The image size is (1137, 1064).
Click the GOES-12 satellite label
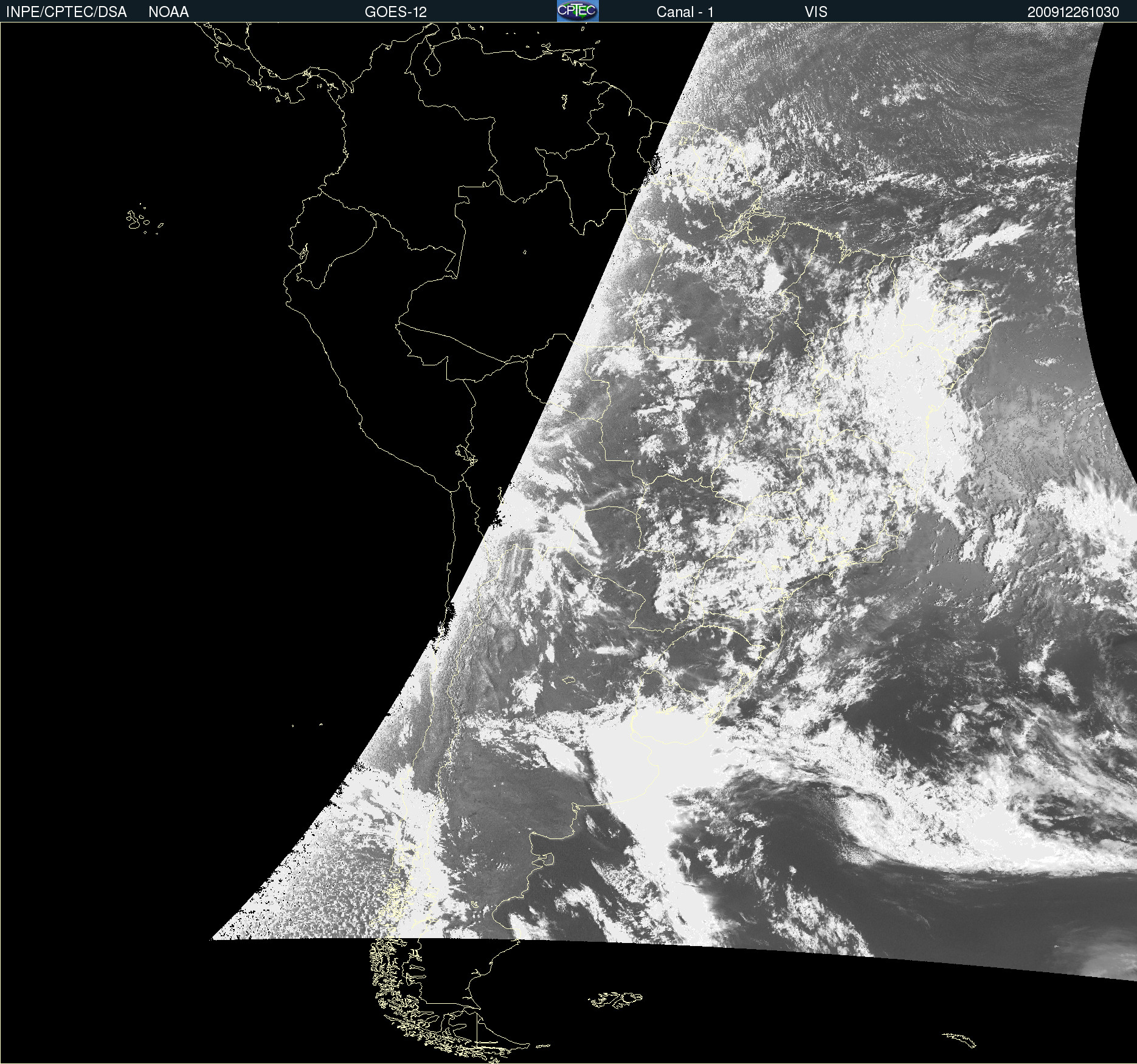coord(396,12)
